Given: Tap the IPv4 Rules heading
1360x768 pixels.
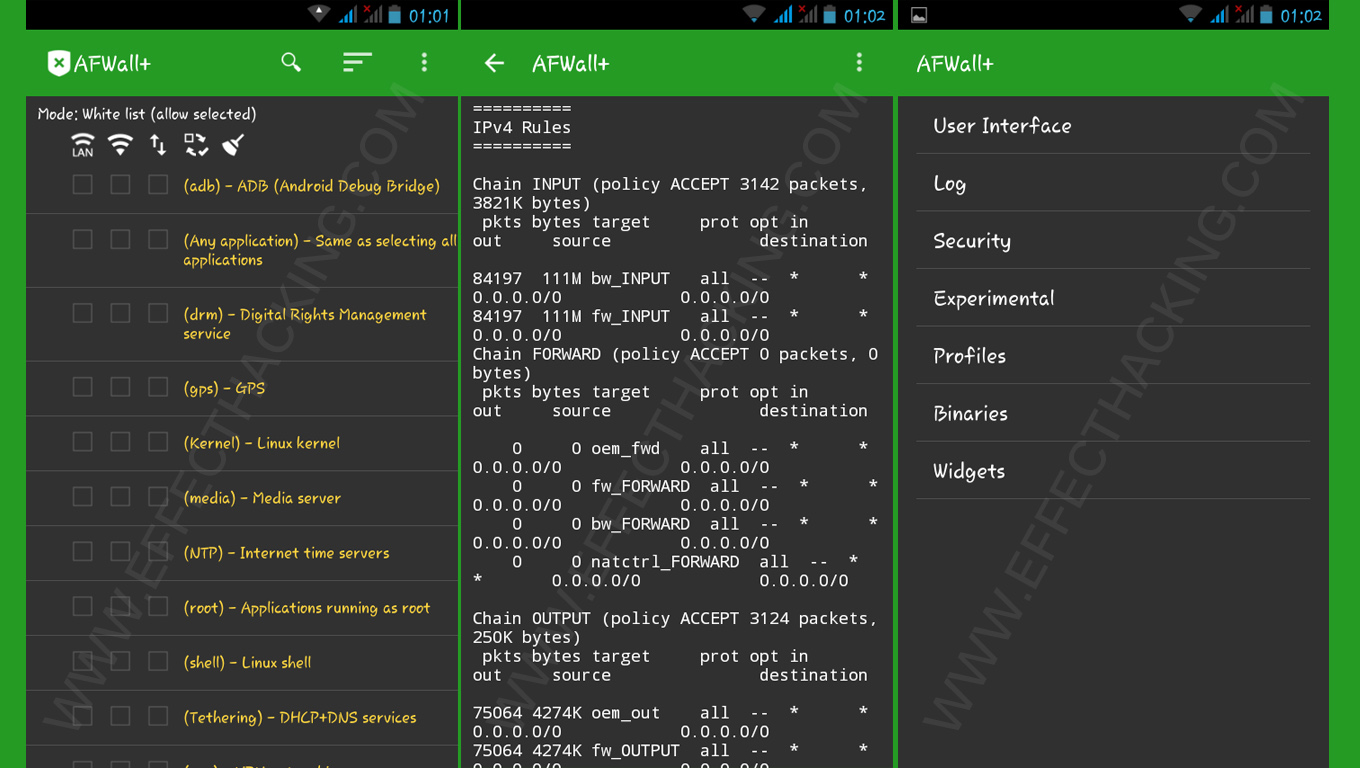Looking at the screenshot, I should pyautogui.click(x=522, y=127).
